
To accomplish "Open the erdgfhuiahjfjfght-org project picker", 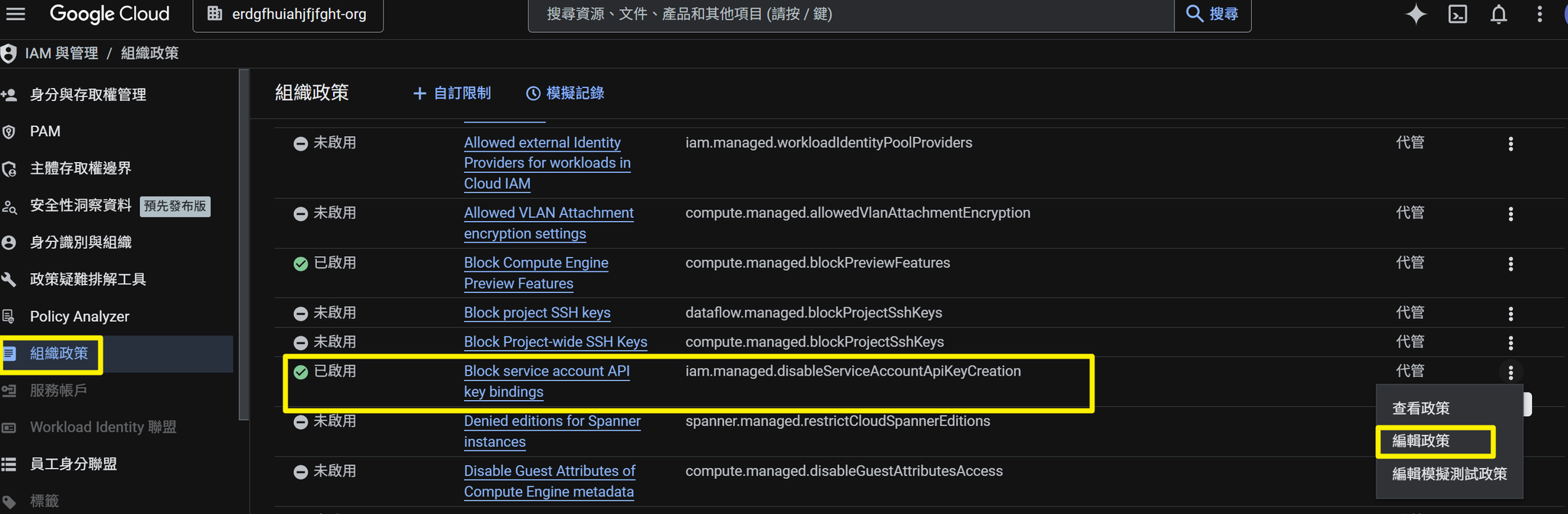I will point(288,14).
